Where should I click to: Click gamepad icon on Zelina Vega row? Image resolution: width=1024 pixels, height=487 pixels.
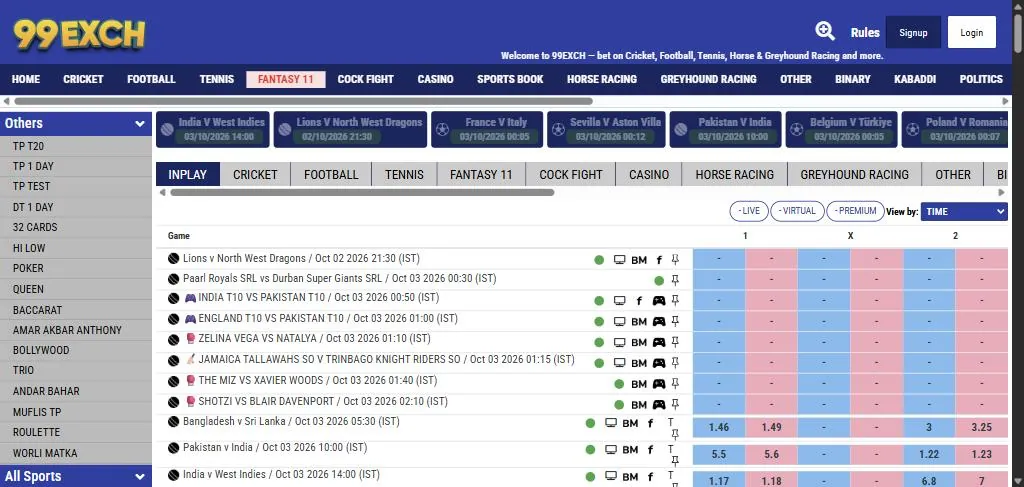coord(659,342)
